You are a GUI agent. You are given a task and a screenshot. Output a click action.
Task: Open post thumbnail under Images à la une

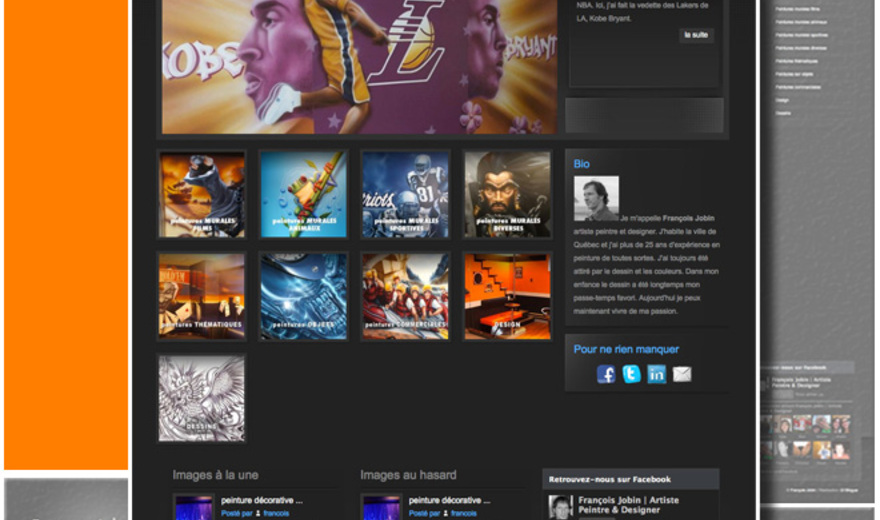tap(194, 507)
